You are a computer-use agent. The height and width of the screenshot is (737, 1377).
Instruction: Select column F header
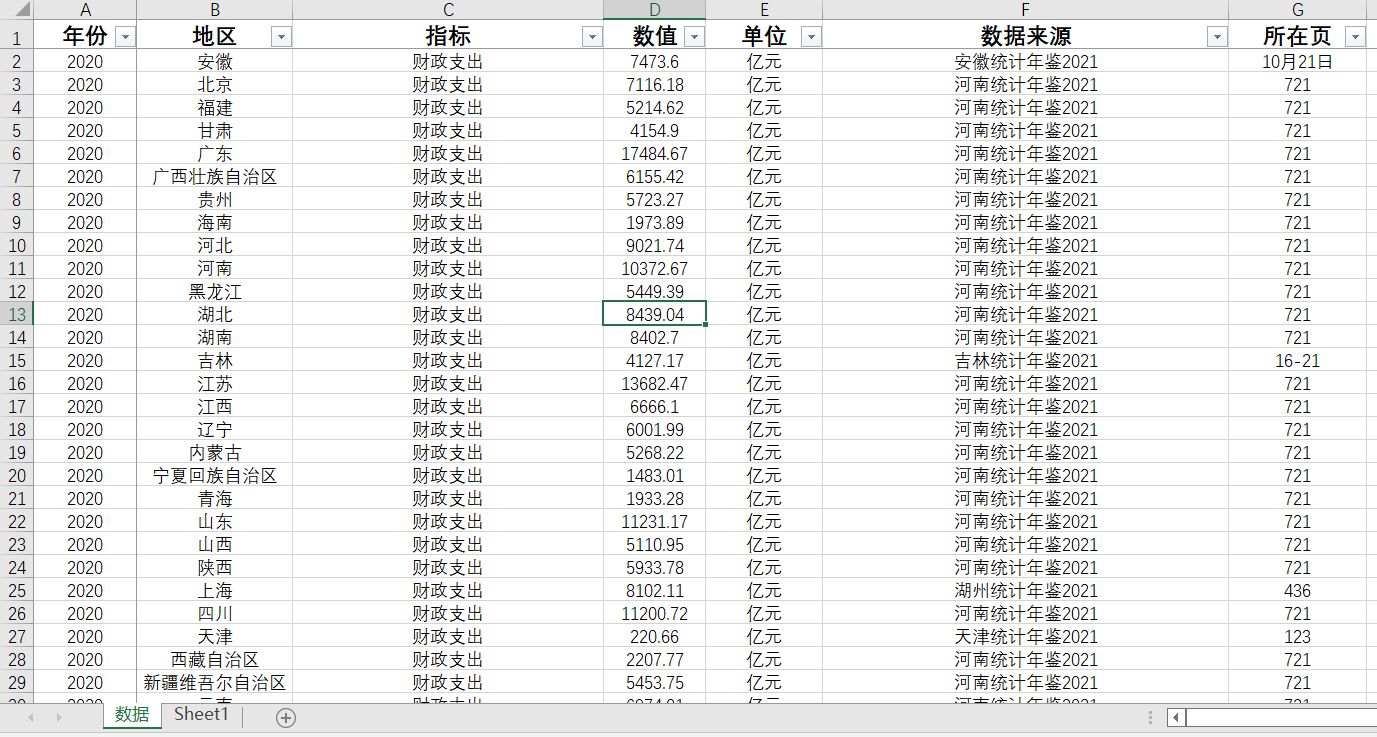coord(1026,10)
